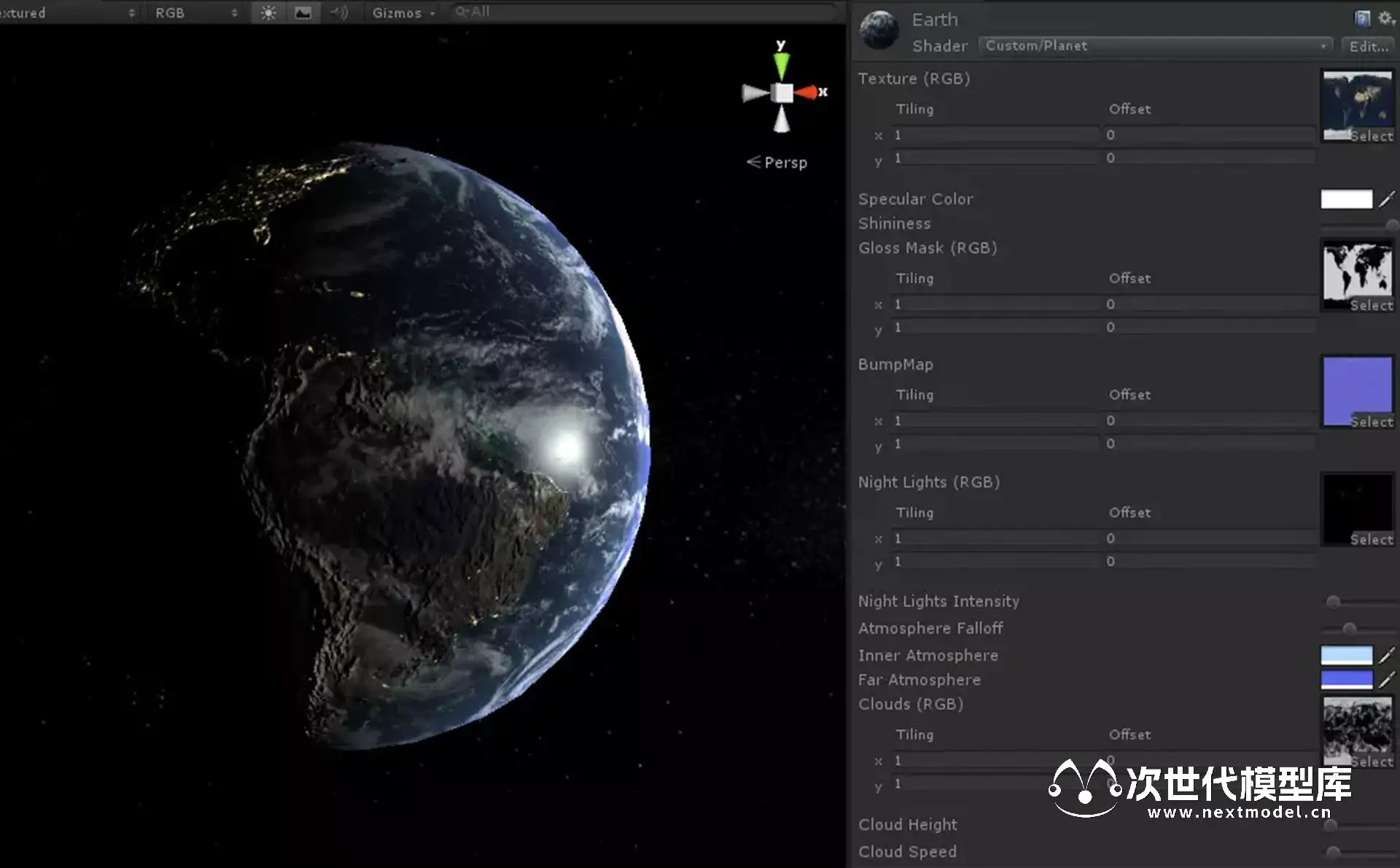Toggle scene audio speaker icon
Screen dimensions: 1400x868
click(x=339, y=12)
